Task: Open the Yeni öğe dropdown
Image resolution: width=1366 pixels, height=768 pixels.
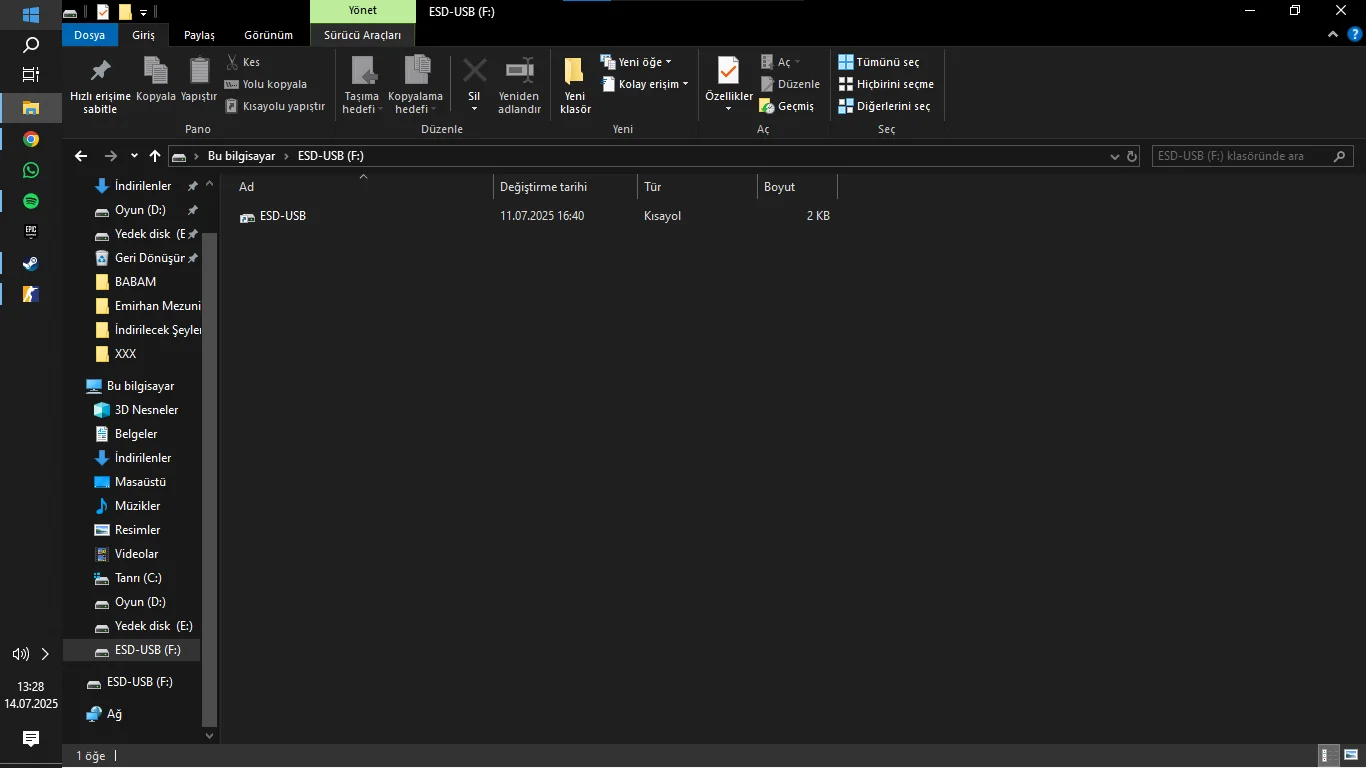Action: coord(636,62)
